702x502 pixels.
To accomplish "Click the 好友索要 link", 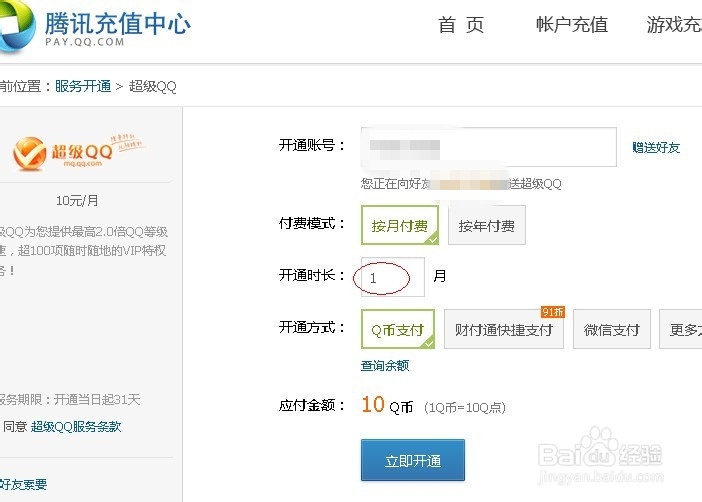I will (23, 484).
